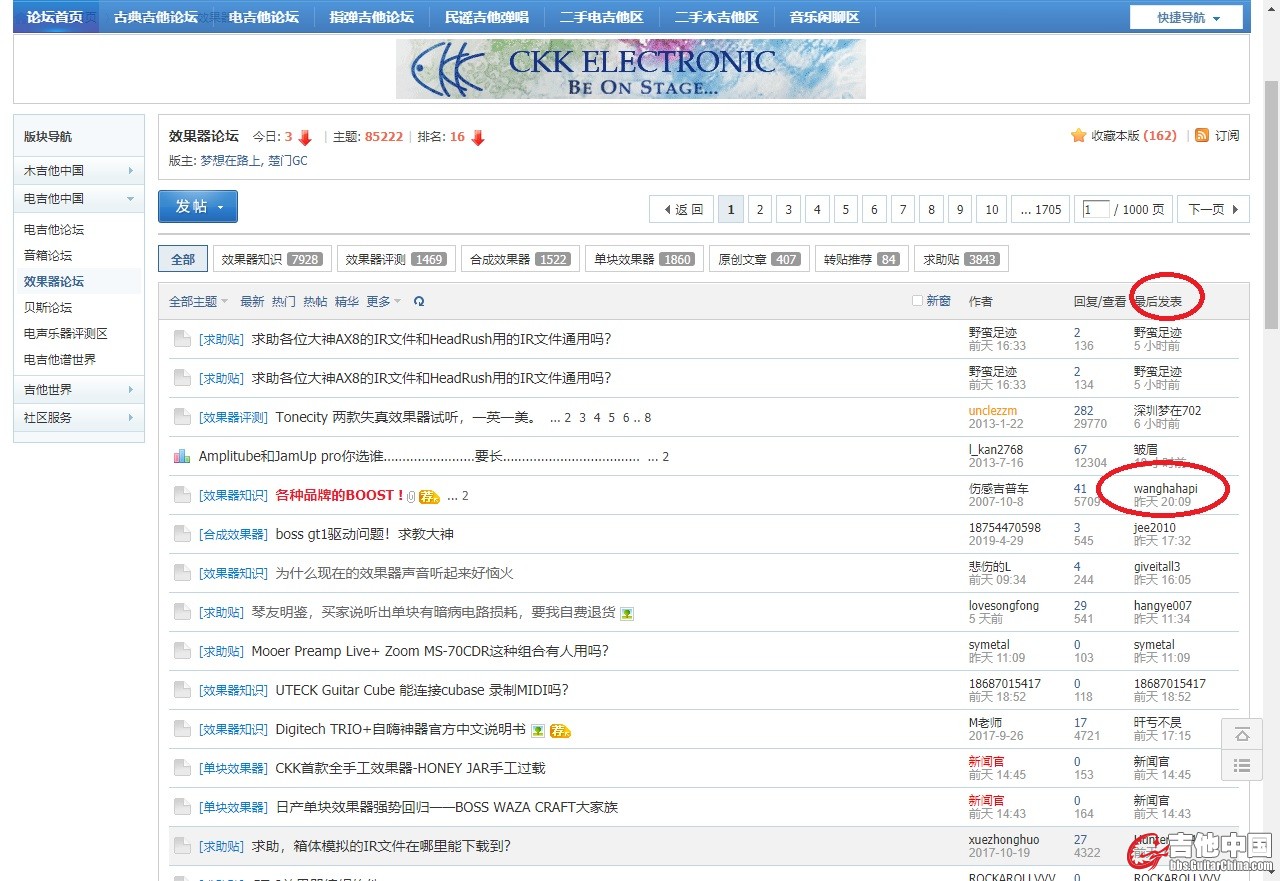Click the image icon after Digitech TRIO+ title
The image size is (1280, 881).
[538, 730]
